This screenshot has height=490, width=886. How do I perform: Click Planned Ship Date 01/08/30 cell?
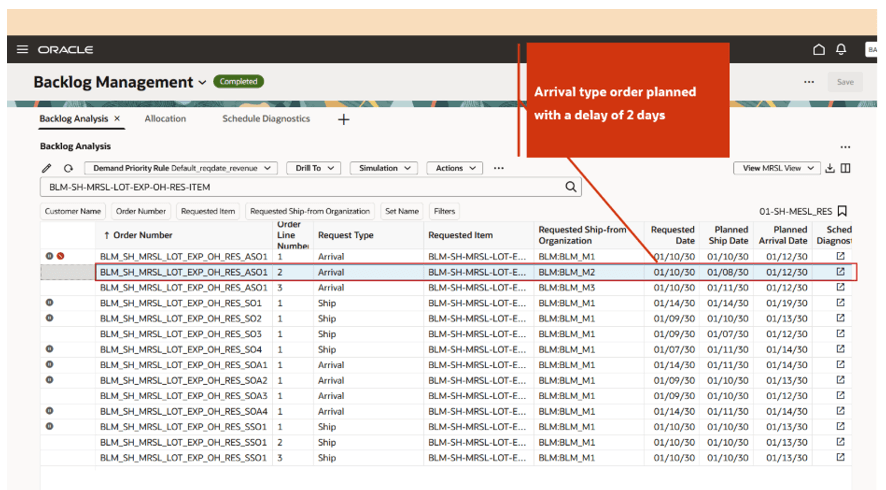(x=727, y=272)
